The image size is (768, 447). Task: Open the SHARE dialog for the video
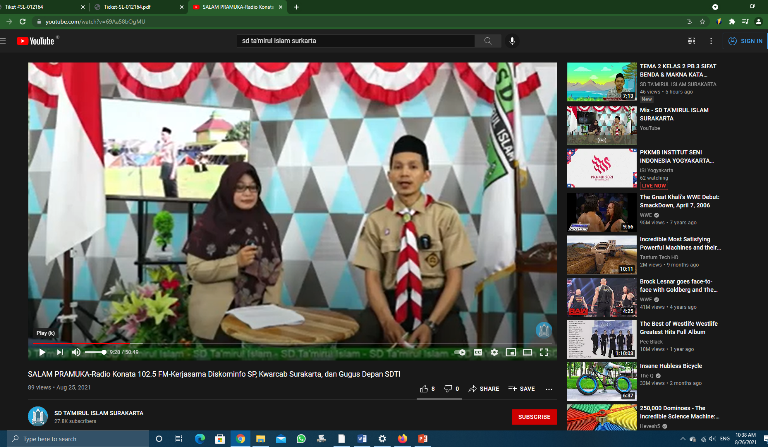pos(483,389)
